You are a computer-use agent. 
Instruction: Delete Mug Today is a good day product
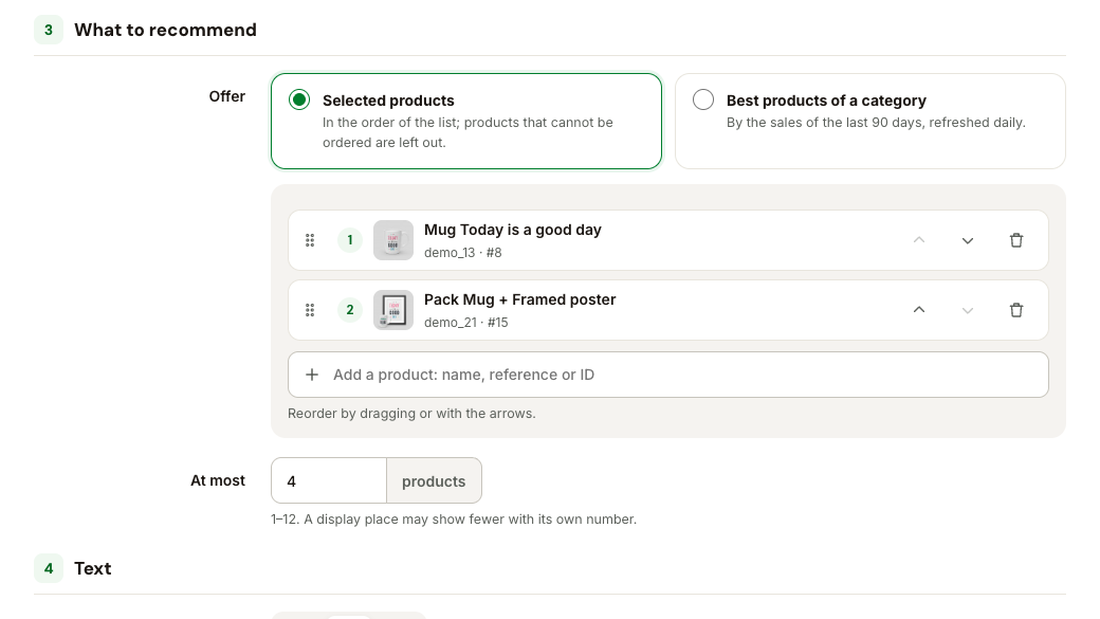click(x=1016, y=241)
